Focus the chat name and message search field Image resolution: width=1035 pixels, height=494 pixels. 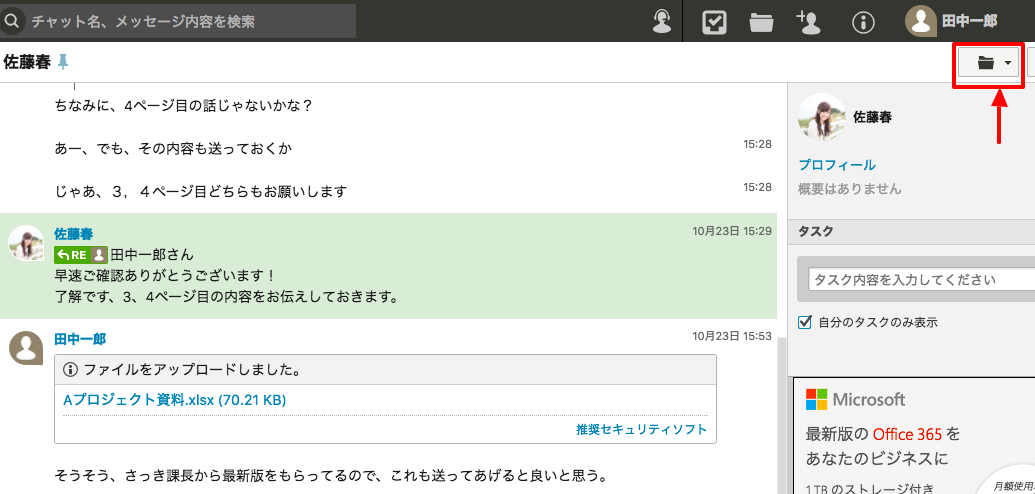[x=178, y=21]
